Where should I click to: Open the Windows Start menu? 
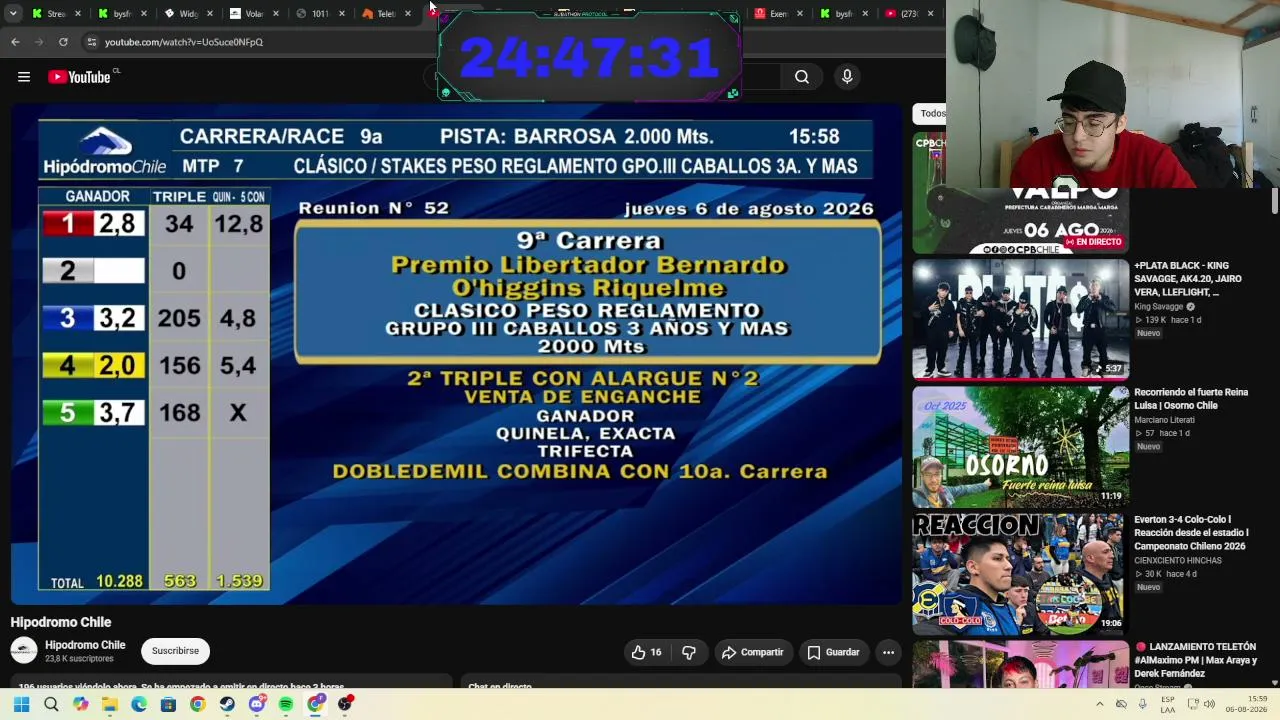[21, 704]
